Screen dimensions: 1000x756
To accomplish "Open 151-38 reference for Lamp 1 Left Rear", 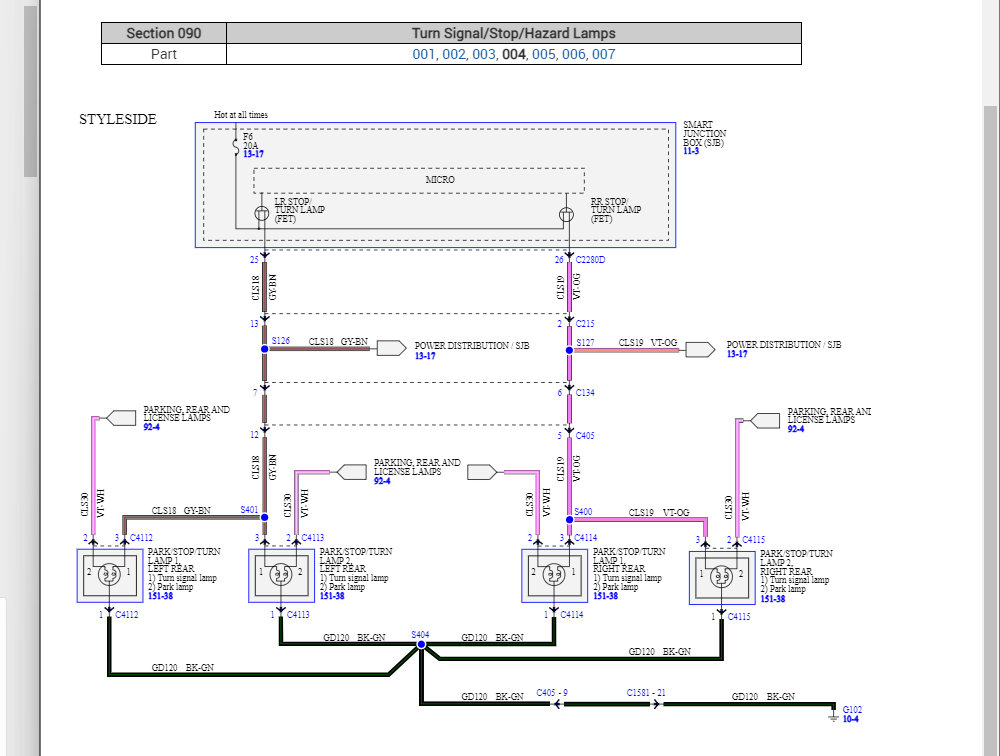I will tap(161, 596).
